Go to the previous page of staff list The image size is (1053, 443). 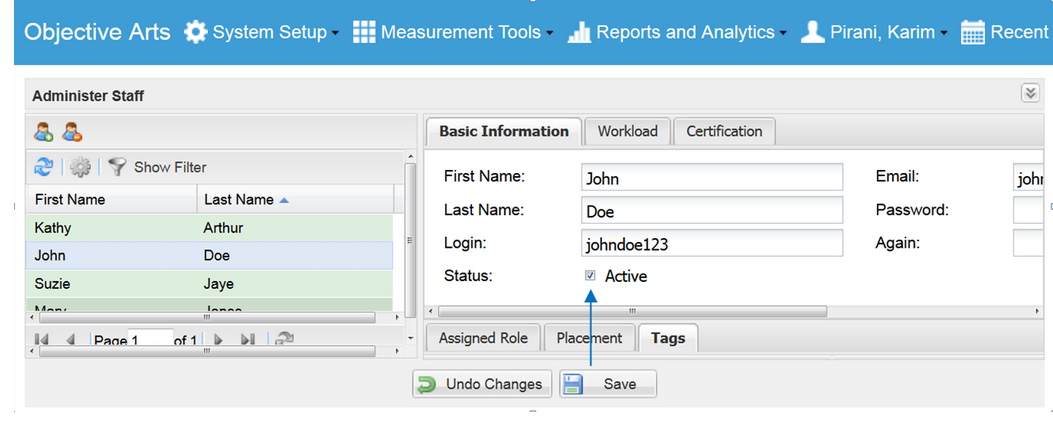coord(71,340)
